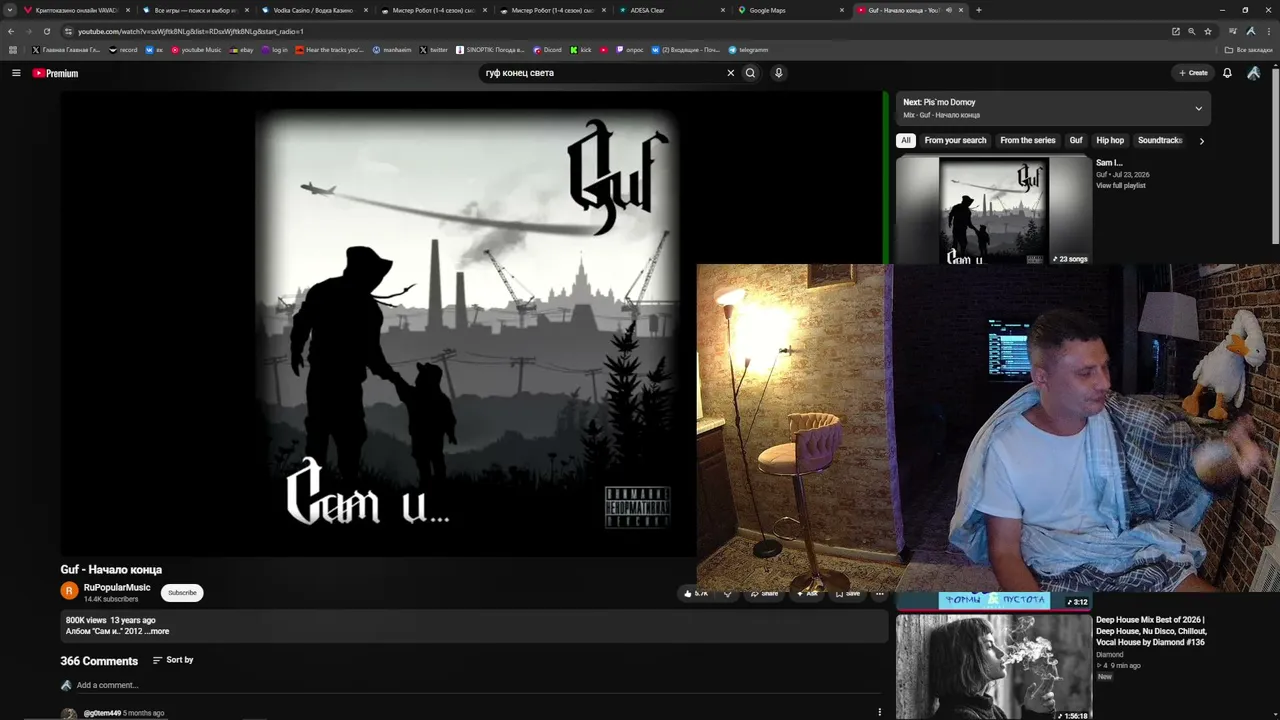This screenshot has height=720, width=1280.
Task: Open more actions under the video
Action: pos(879,593)
